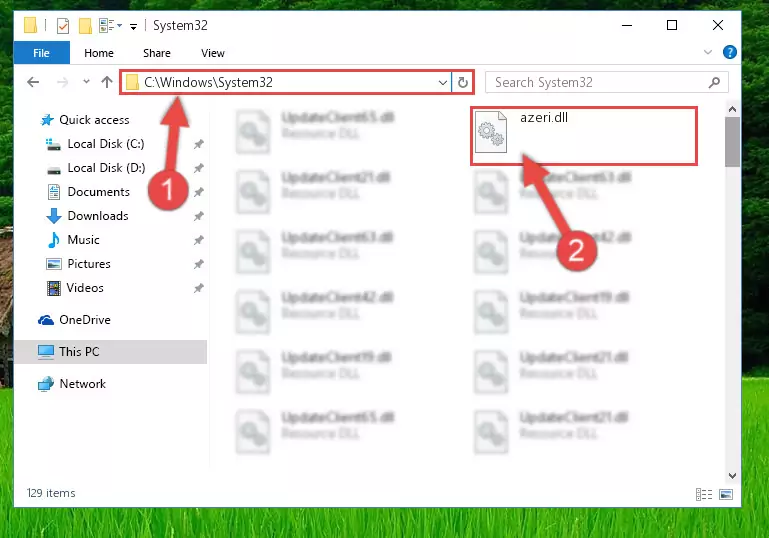Expand the address bar history dropdown
This screenshot has width=769, height=538.
point(442,82)
